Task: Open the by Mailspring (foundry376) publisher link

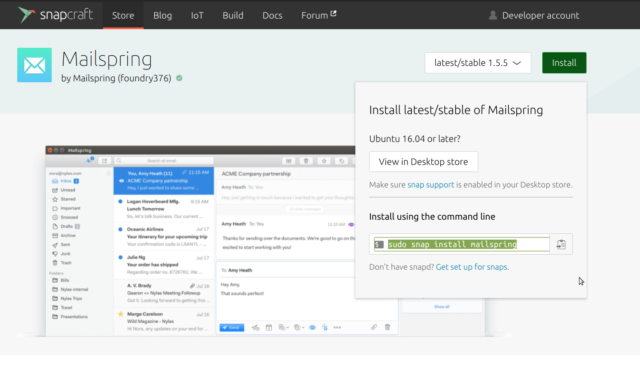Action: pyautogui.click(x=116, y=78)
